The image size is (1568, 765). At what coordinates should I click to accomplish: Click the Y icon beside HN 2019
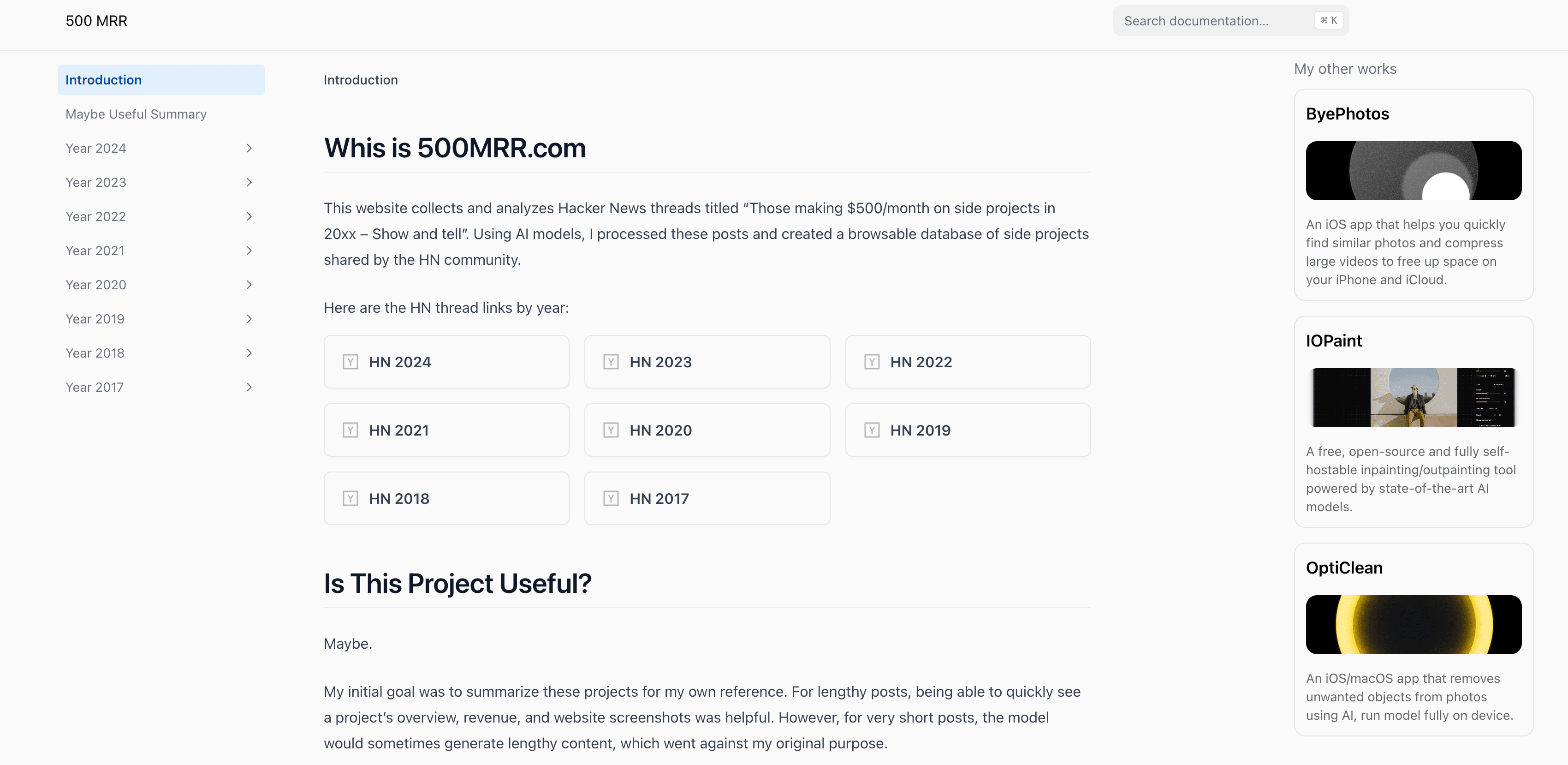(x=872, y=430)
